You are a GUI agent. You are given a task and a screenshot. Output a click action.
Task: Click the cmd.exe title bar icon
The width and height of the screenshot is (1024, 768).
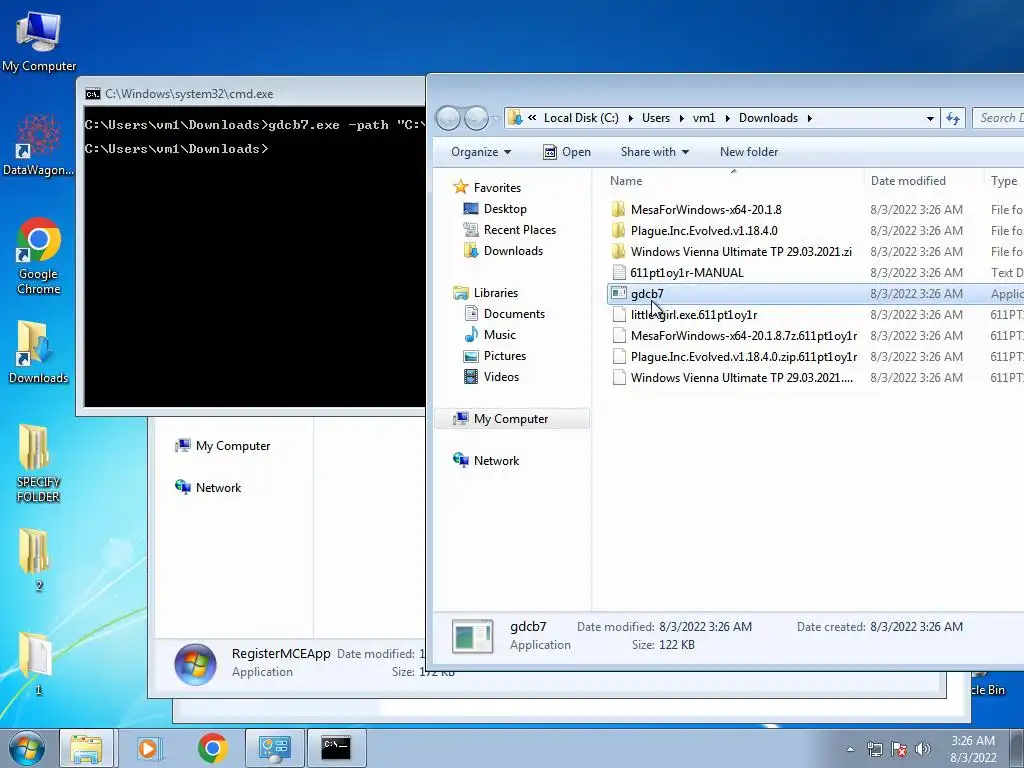tap(93, 94)
